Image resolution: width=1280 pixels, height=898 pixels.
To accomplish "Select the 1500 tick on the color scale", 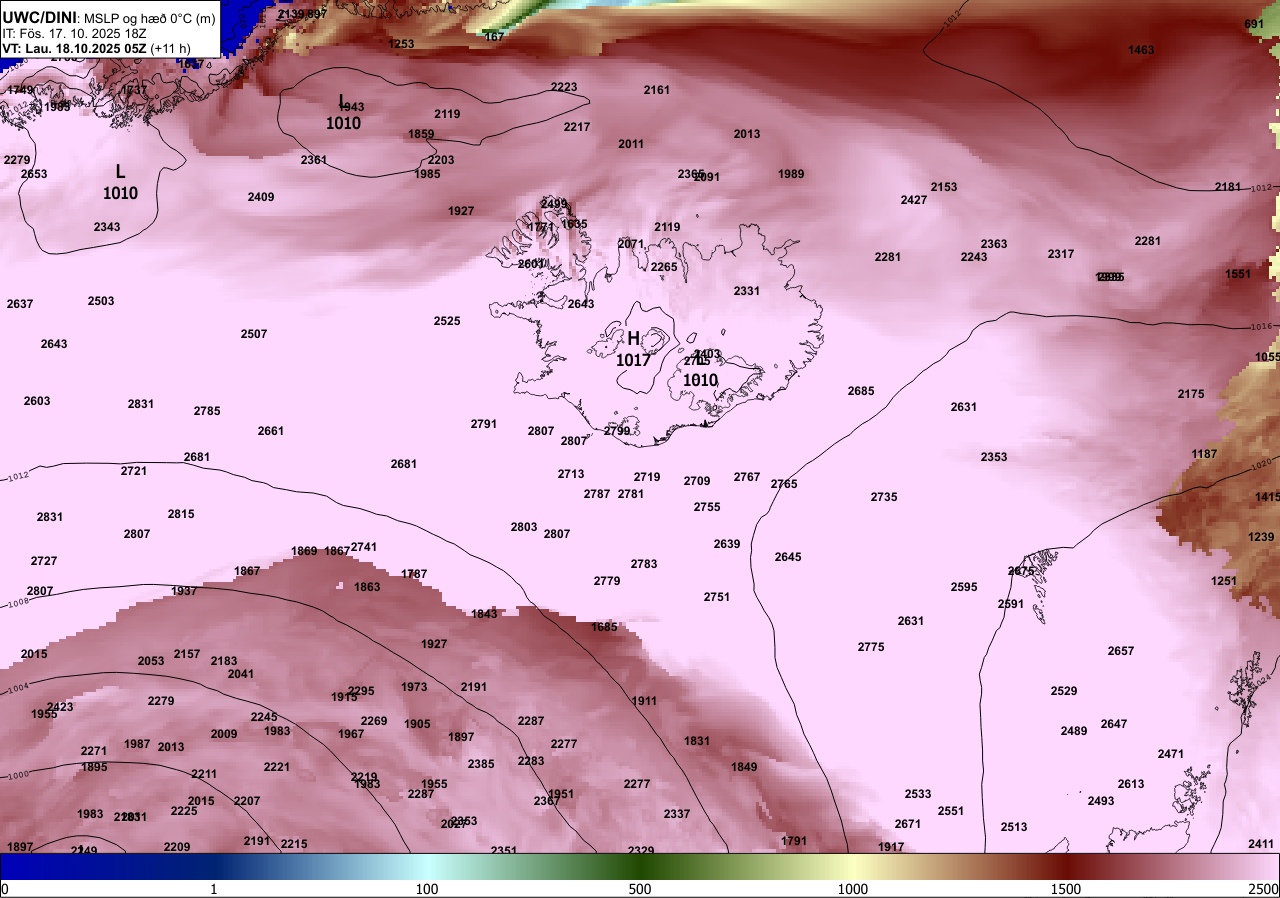I will click(x=1066, y=889).
